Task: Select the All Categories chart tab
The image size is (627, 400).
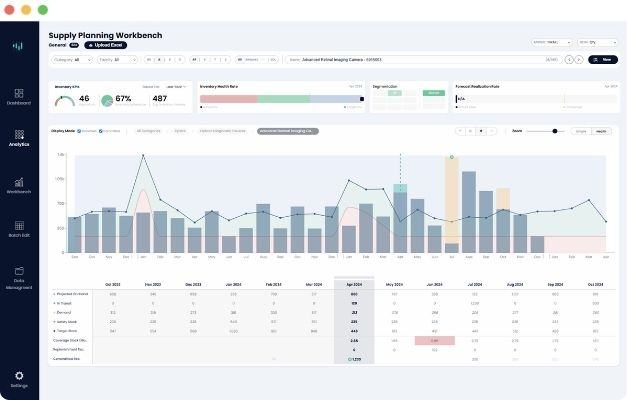Action: [150, 131]
